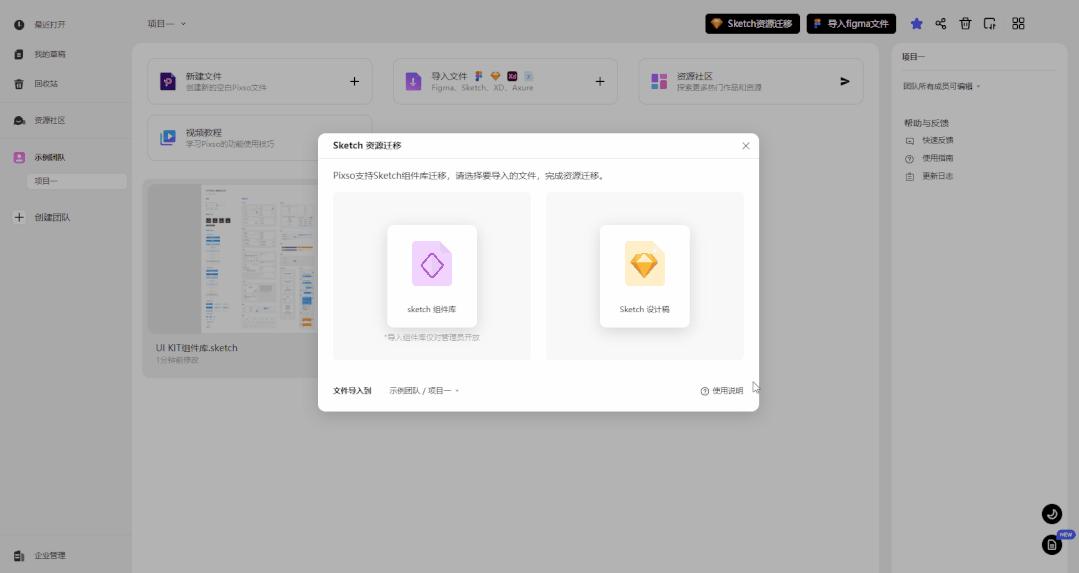Select 示例团队 in the sidebar
1079x573 pixels.
[50, 158]
